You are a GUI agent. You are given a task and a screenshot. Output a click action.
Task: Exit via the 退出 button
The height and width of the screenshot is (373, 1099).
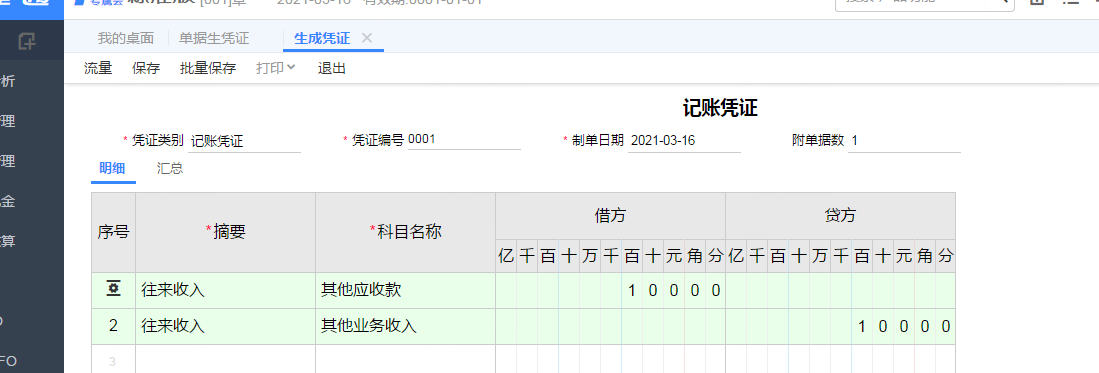332,68
